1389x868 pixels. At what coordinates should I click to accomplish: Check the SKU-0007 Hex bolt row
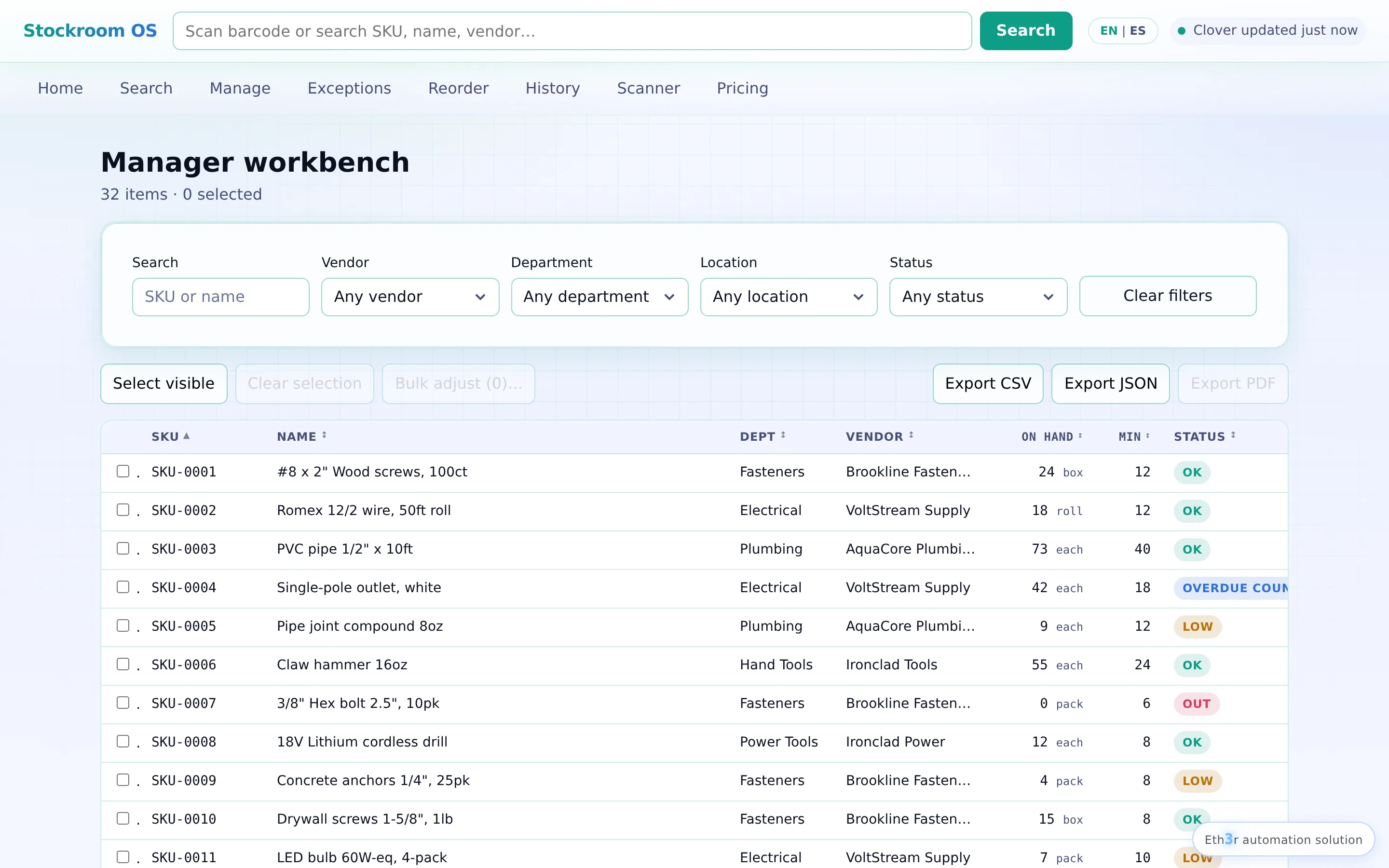coord(123,703)
